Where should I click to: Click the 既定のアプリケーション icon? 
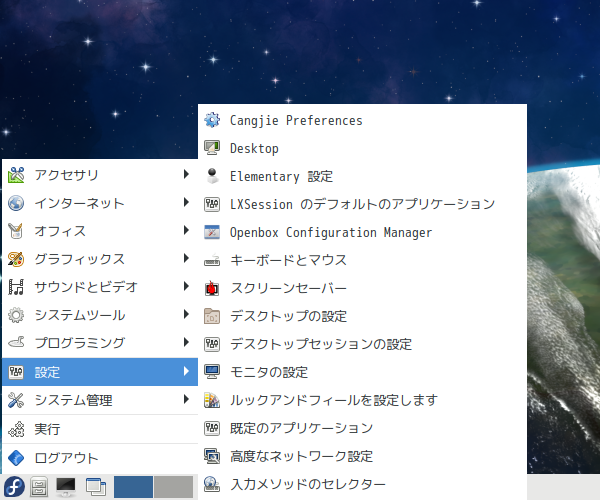(x=212, y=428)
